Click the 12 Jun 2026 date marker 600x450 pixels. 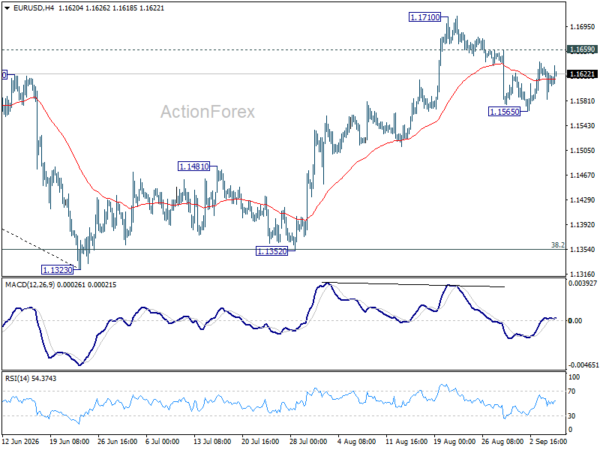(21, 442)
